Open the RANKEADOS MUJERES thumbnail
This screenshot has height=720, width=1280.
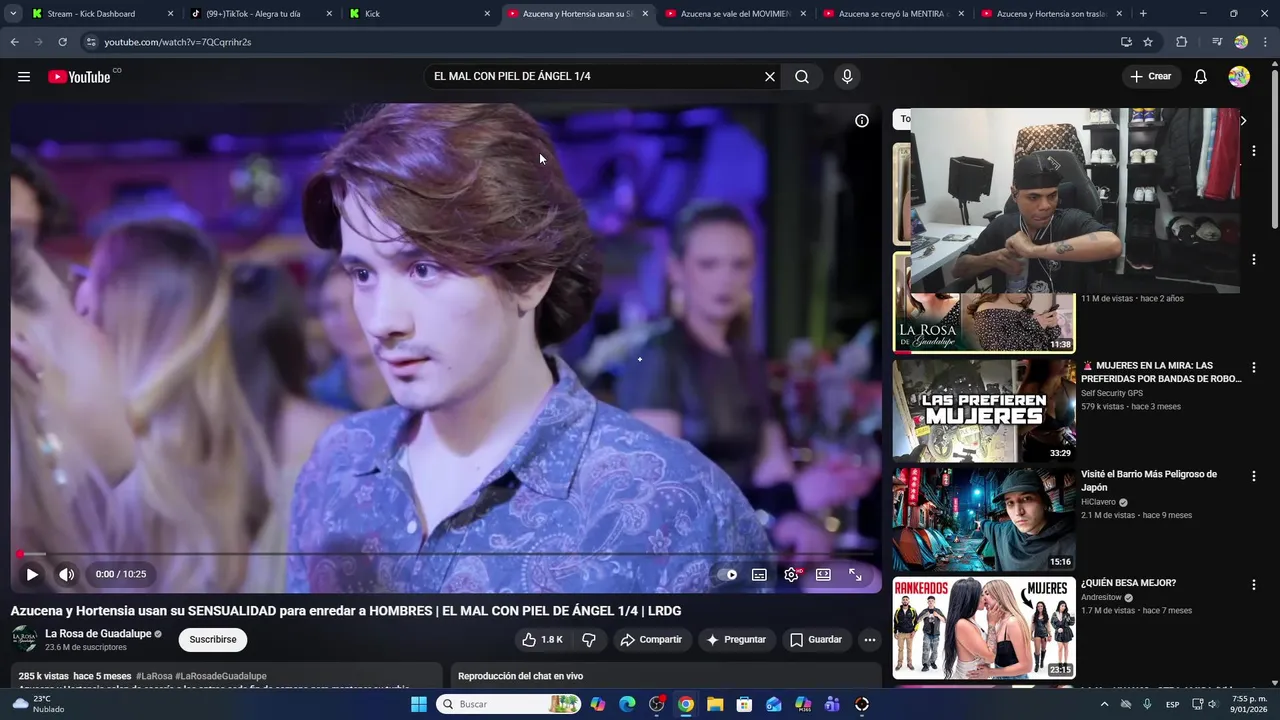click(x=984, y=628)
